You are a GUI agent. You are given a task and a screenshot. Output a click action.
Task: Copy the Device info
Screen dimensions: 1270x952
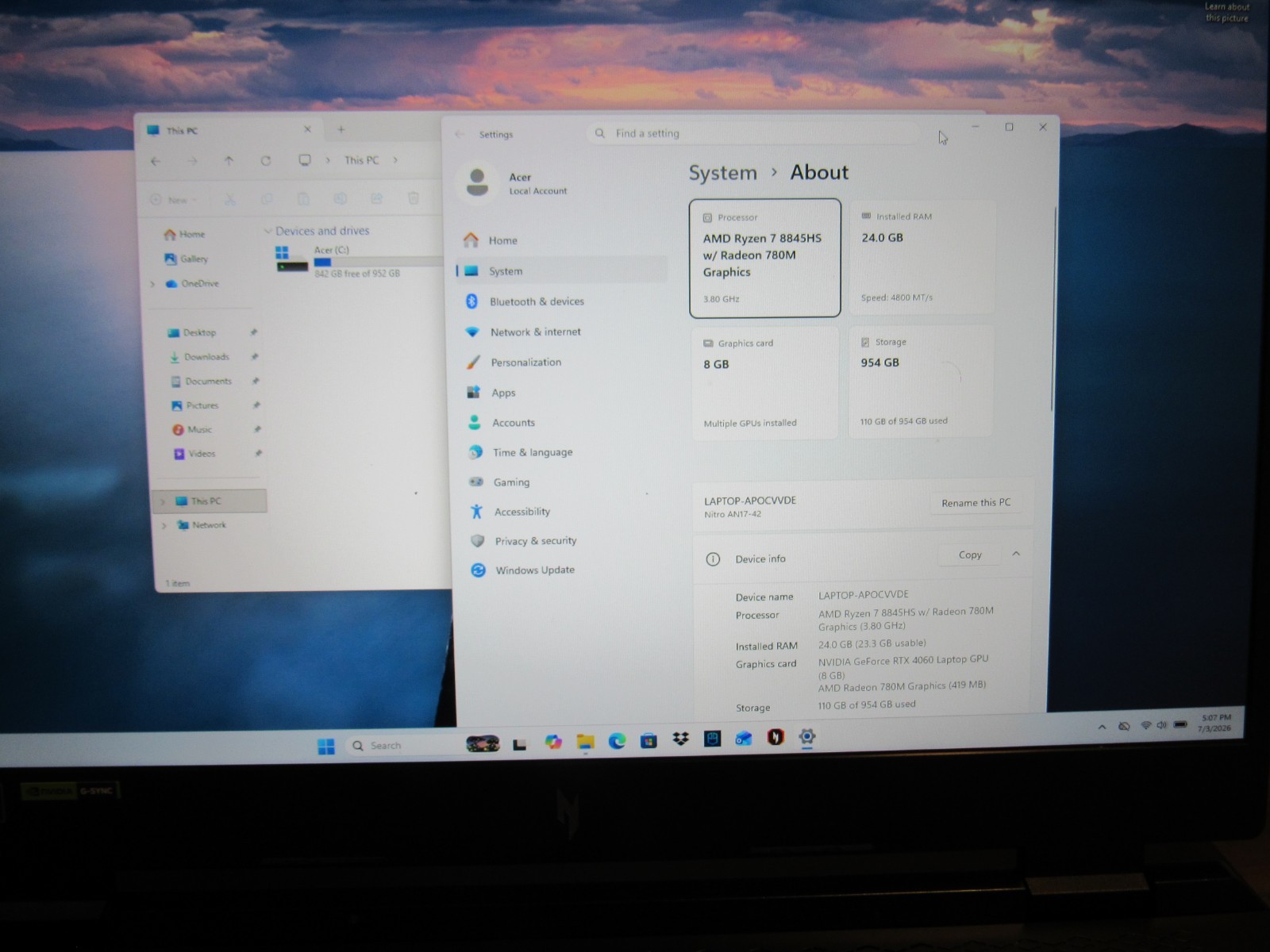pos(970,555)
